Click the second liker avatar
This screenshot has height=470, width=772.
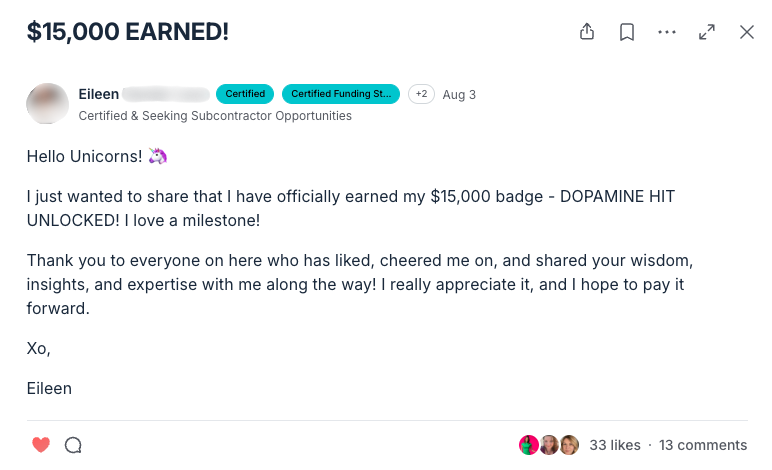click(x=549, y=445)
